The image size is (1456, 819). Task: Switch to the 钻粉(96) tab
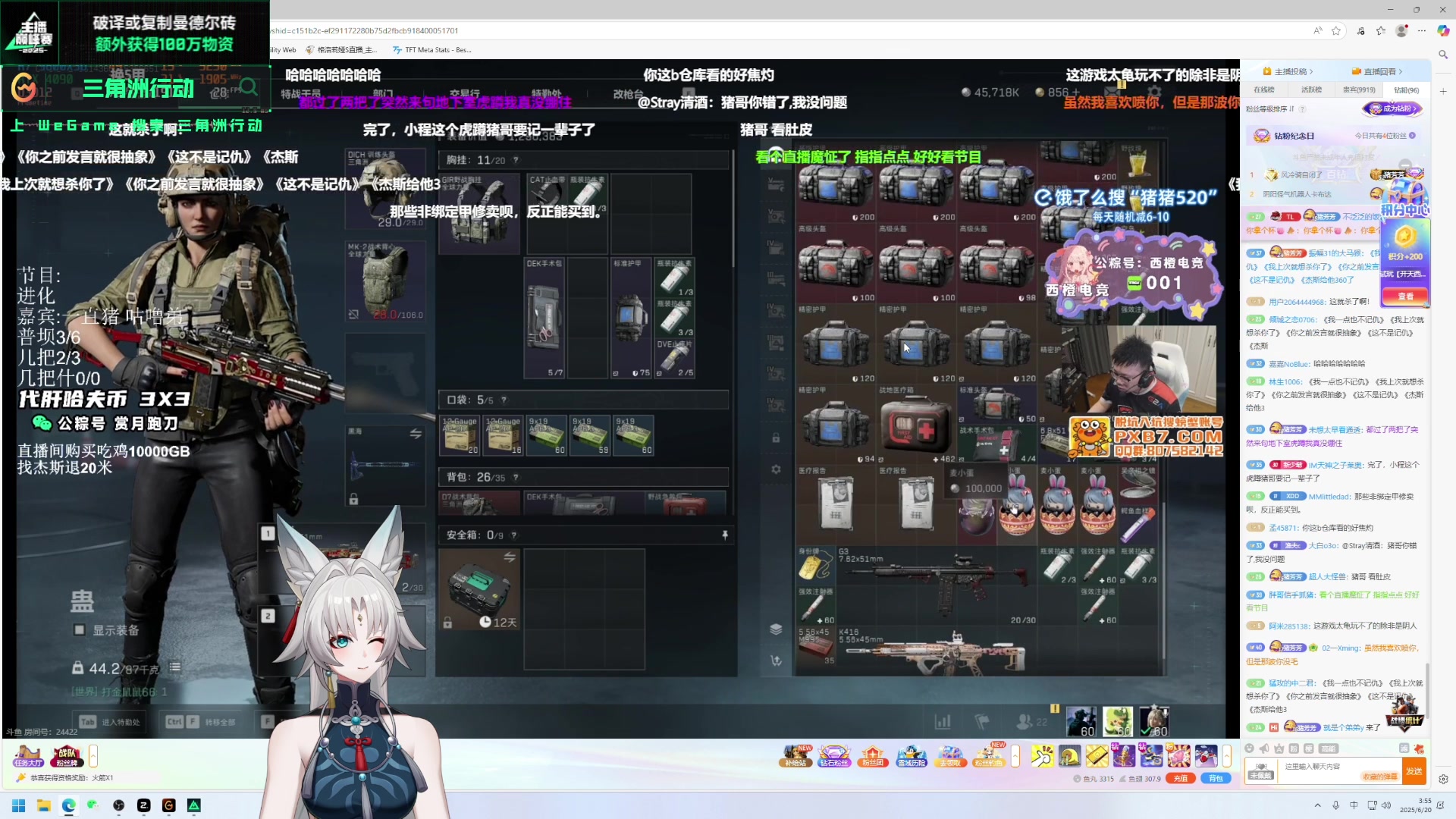(x=1406, y=89)
